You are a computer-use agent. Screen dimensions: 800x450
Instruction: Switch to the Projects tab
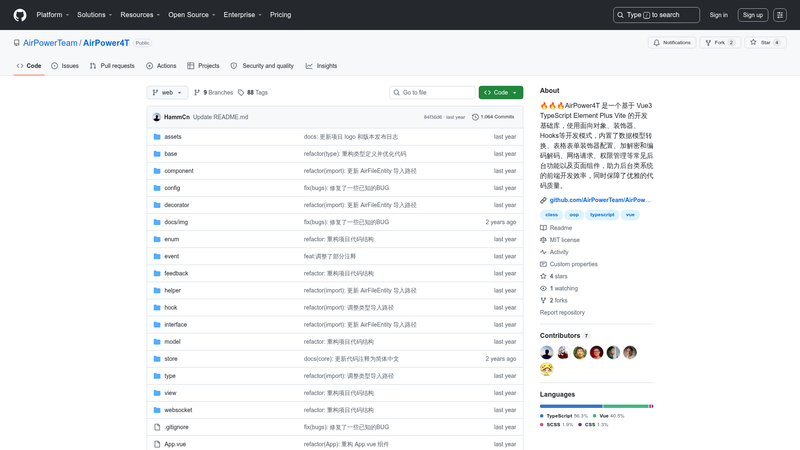pos(203,66)
